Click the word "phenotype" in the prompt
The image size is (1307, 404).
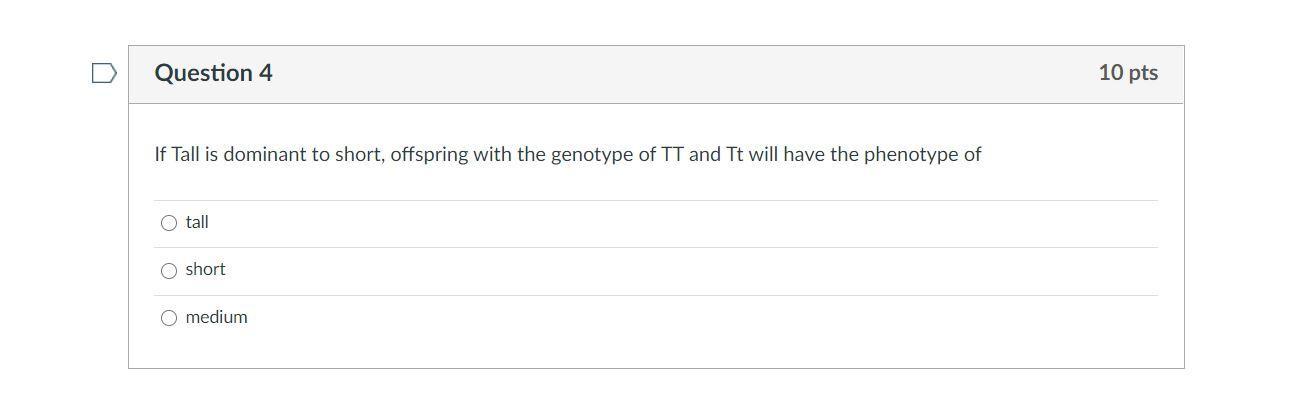point(910,155)
